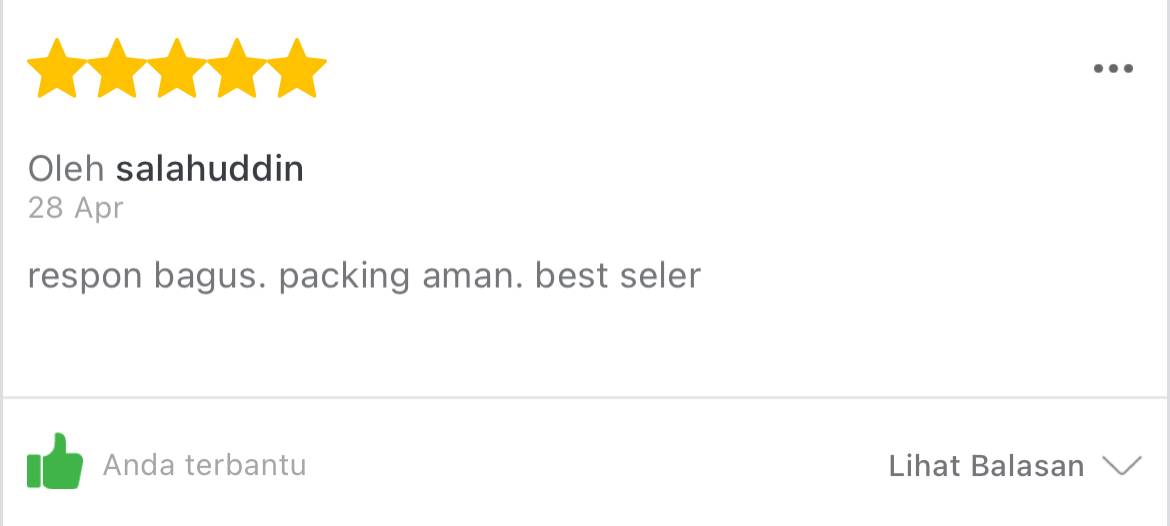Tap the fourth yellow rating star
This screenshot has width=1170, height=526.
pyautogui.click(x=237, y=69)
